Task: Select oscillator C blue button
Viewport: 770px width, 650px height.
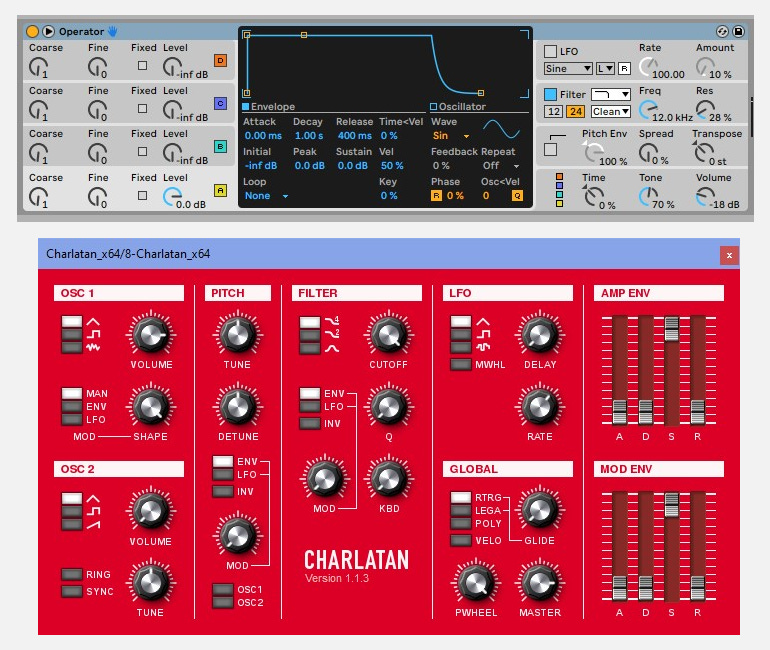Action: coord(220,103)
